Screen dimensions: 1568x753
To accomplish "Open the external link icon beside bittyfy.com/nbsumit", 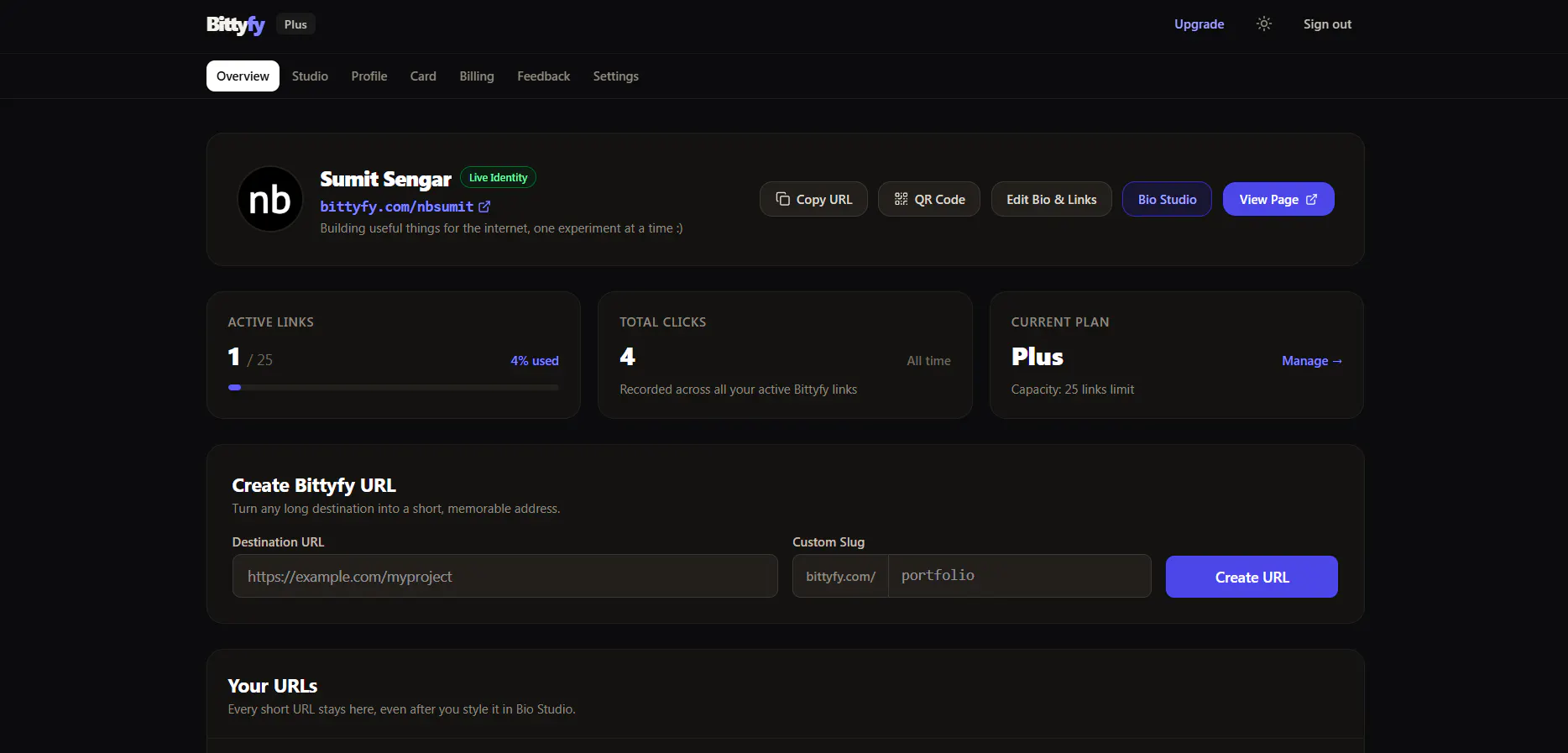I will pyautogui.click(x=484, y=207).
